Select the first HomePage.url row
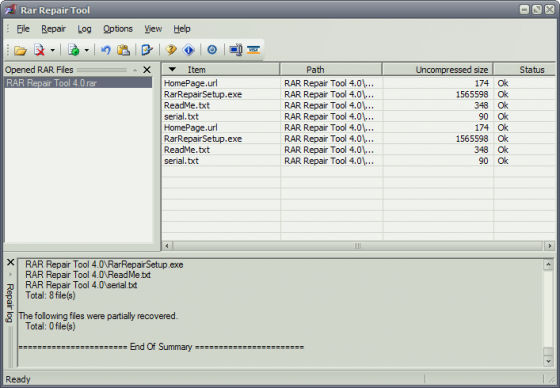Screen dimensions: 560x388 point(359,83)
